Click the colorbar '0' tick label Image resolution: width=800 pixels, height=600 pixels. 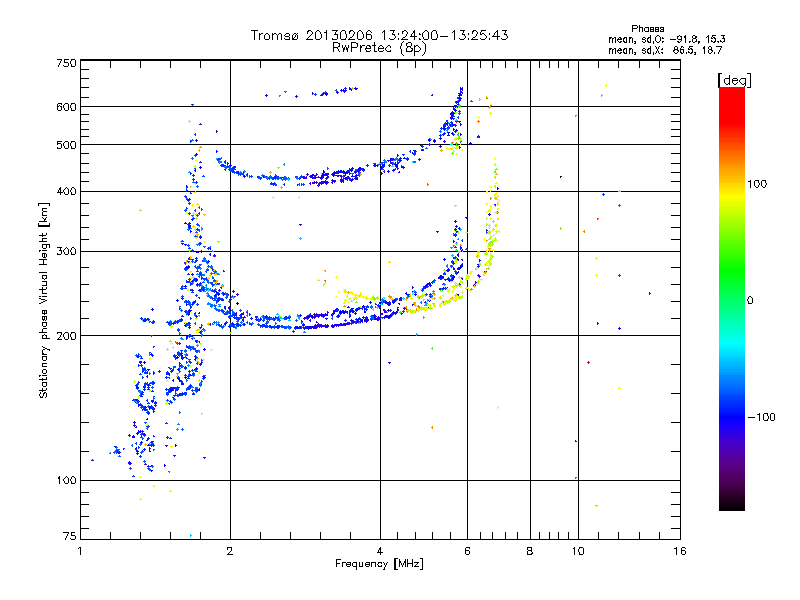pyautogui.click(x=750, y=301)
